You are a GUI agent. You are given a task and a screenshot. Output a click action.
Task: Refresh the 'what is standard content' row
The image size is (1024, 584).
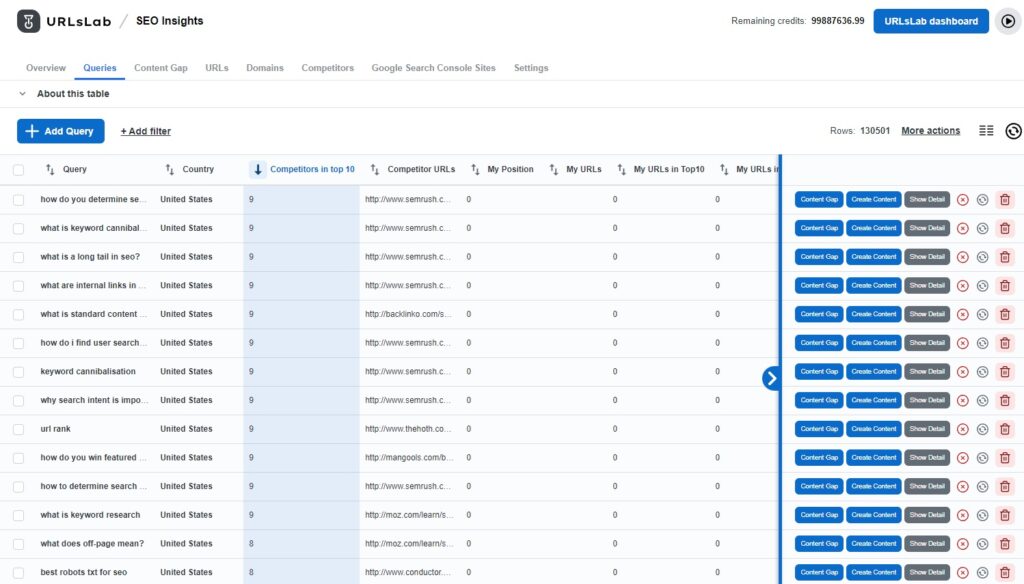(982, 314)
